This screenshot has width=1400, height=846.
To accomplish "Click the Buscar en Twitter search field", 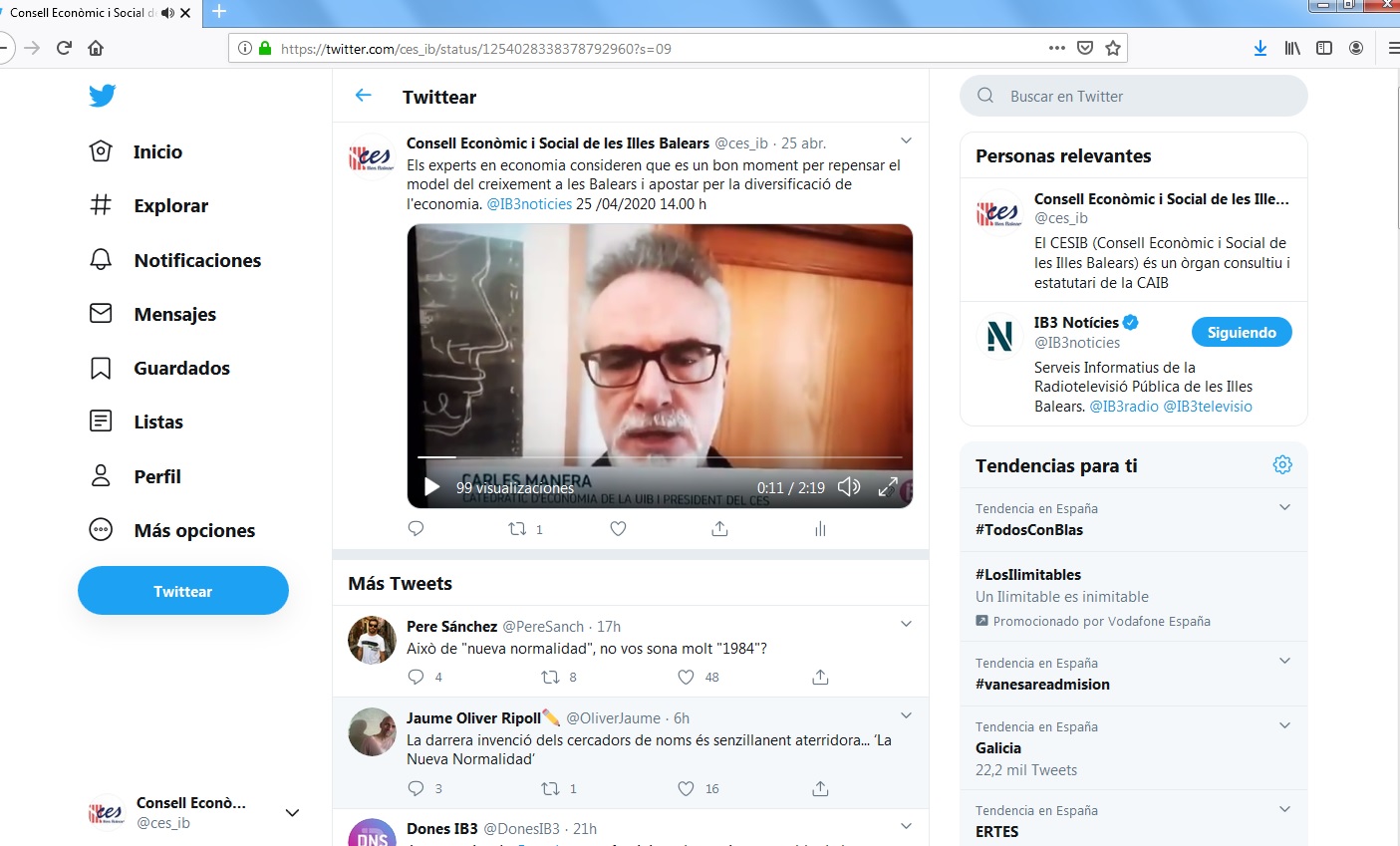I will point(1133,96).
